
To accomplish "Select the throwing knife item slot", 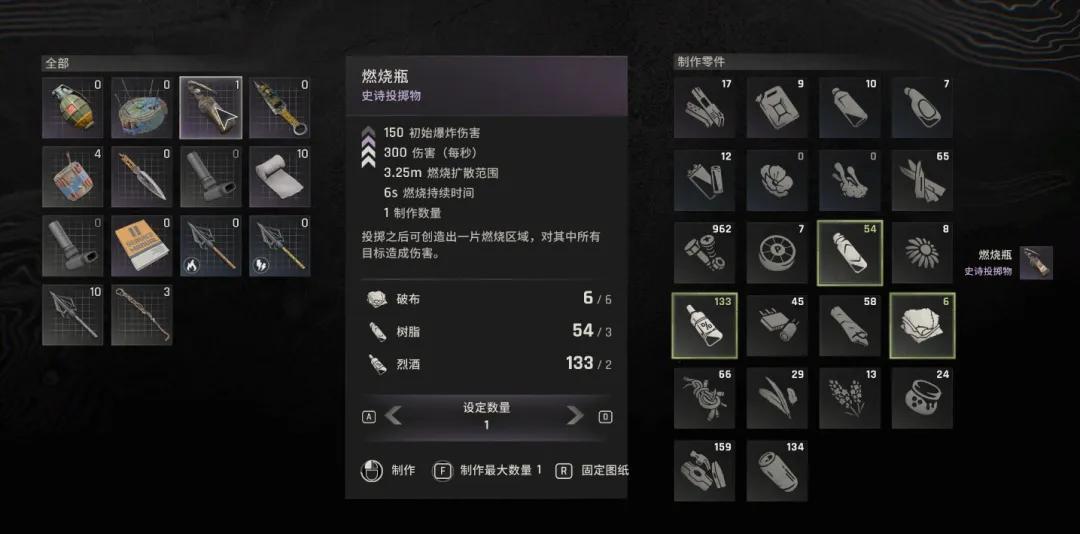I will point(142,176).
